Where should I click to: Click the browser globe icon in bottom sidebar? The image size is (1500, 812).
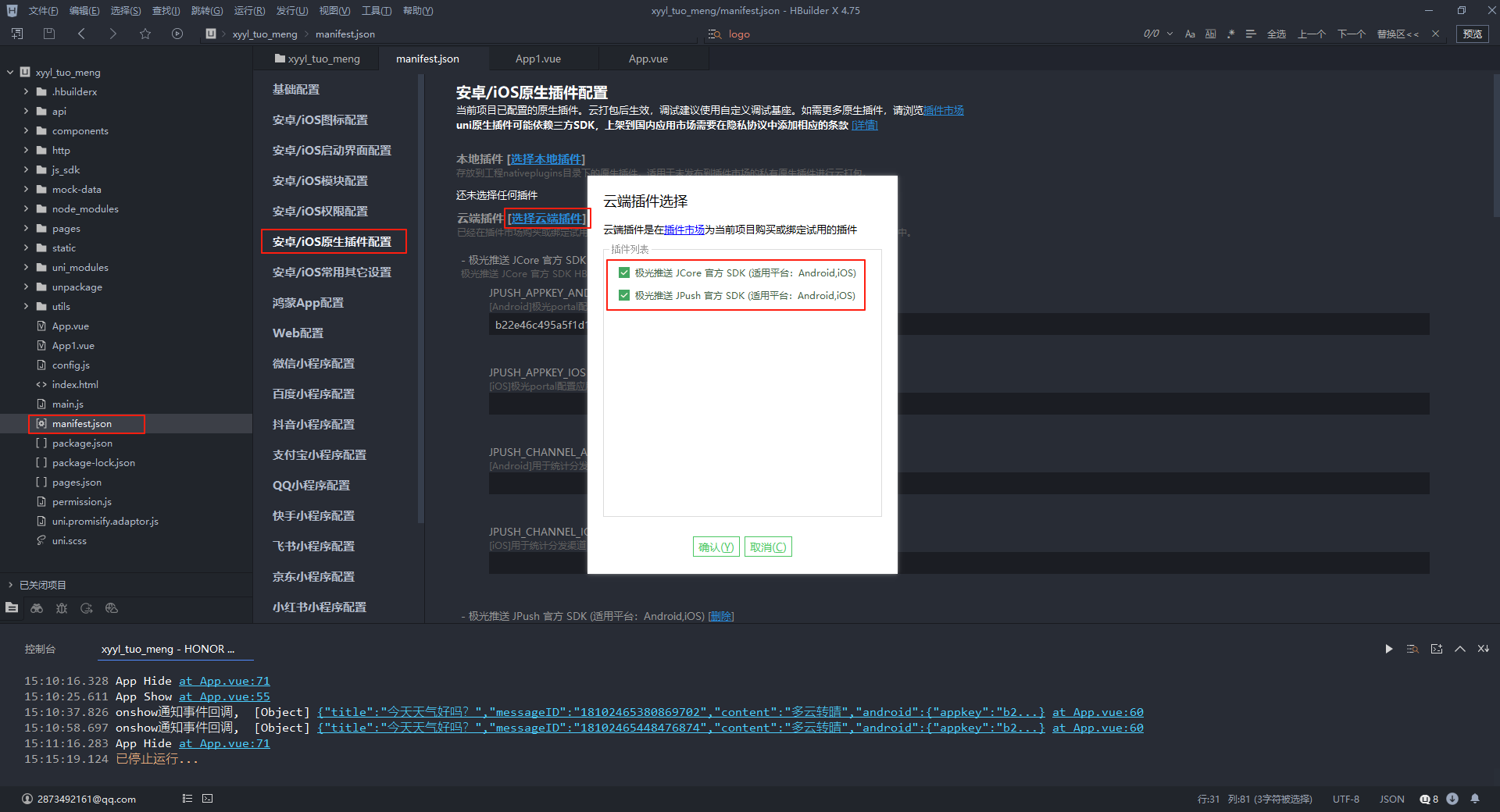point(112,608)
